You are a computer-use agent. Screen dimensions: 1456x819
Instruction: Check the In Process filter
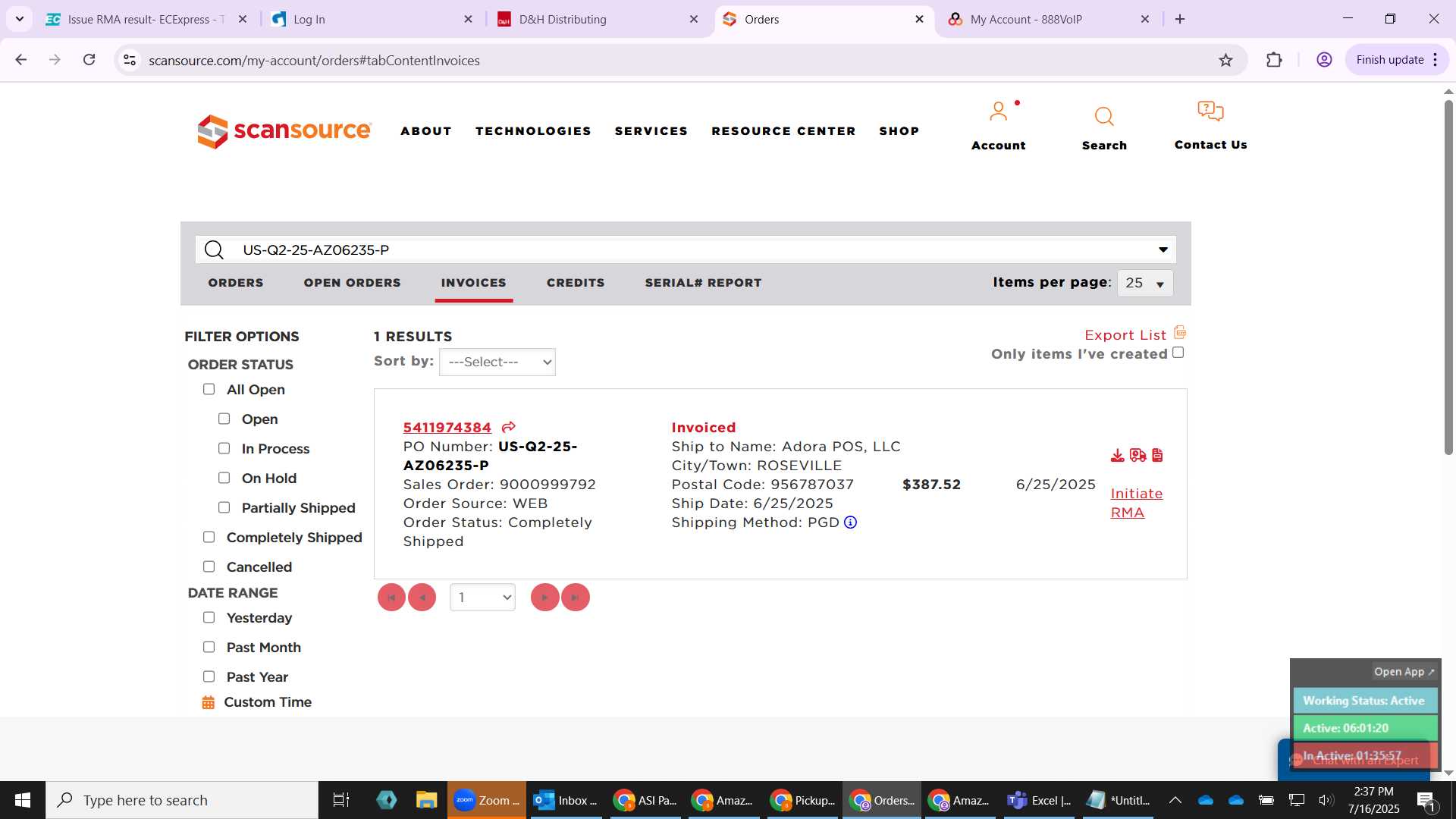224,449
